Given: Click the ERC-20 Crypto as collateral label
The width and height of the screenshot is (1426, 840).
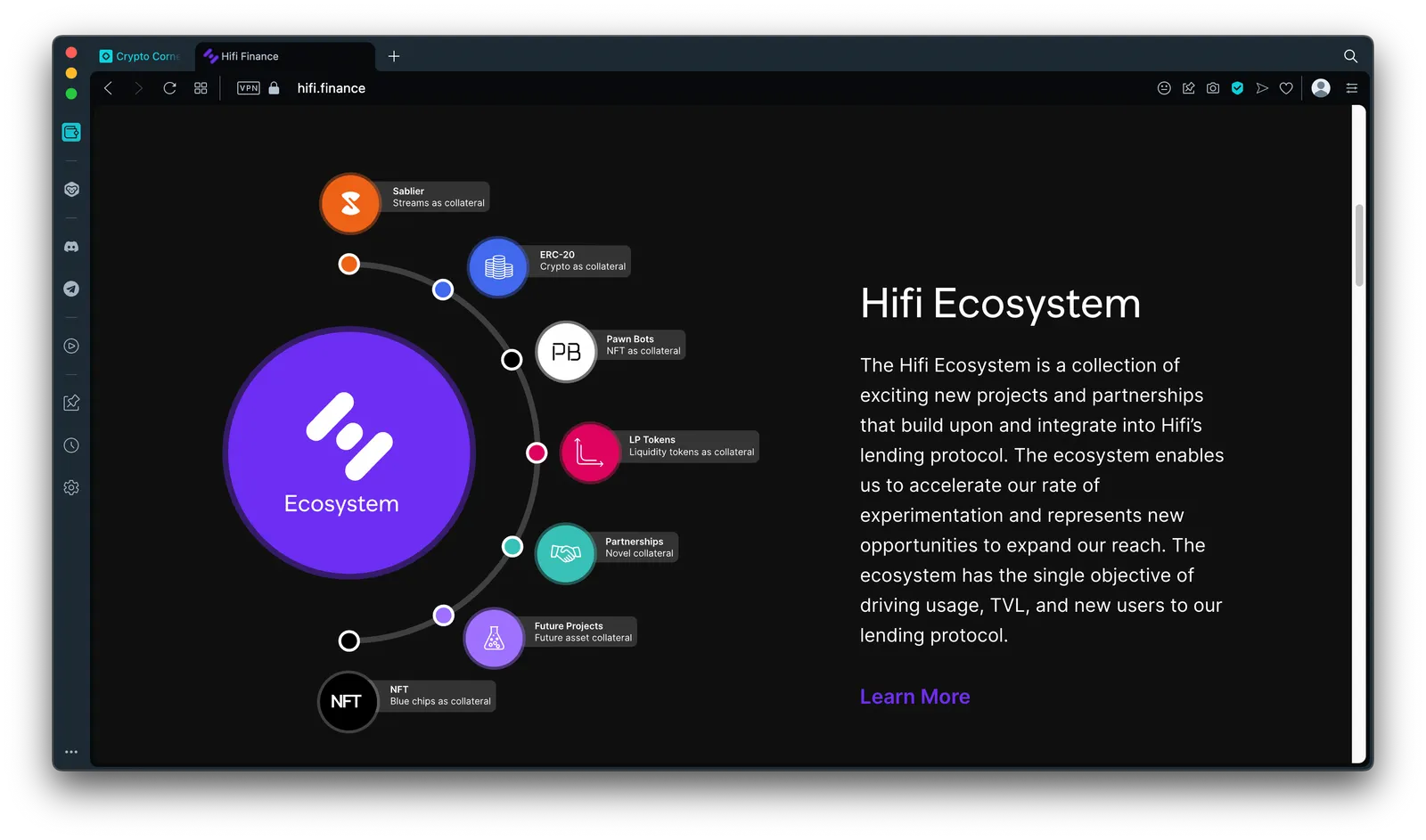Looking at the screenshot, I should pos(582,260).
